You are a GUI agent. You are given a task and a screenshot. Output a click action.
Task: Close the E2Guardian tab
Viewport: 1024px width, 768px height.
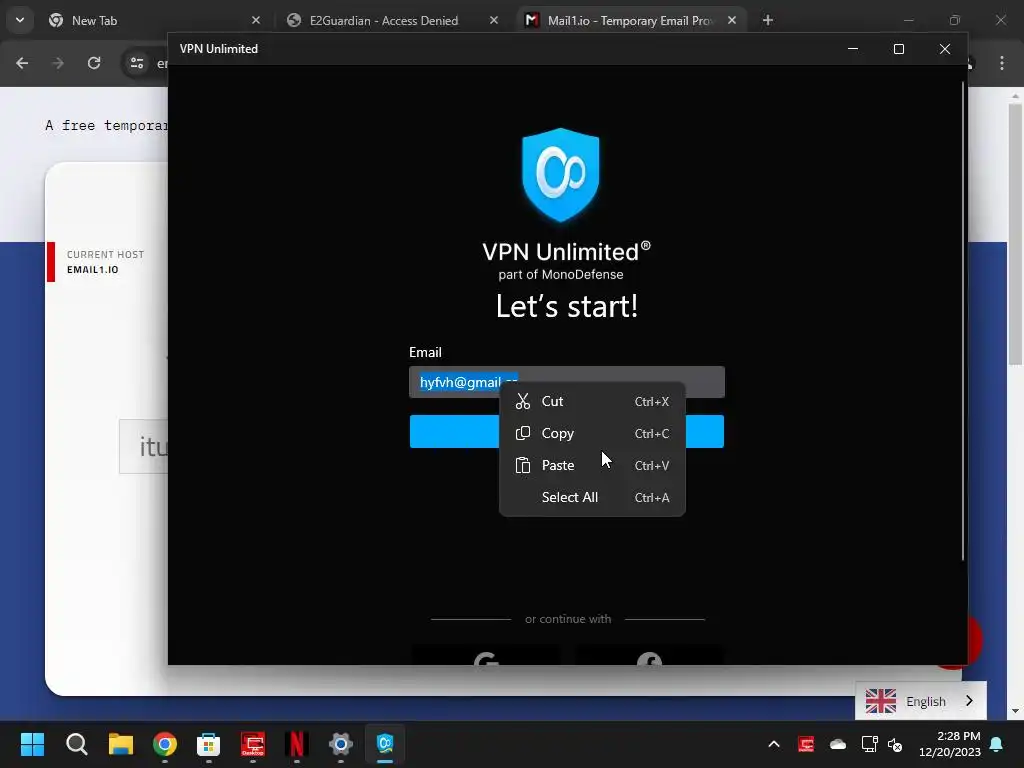494,20
